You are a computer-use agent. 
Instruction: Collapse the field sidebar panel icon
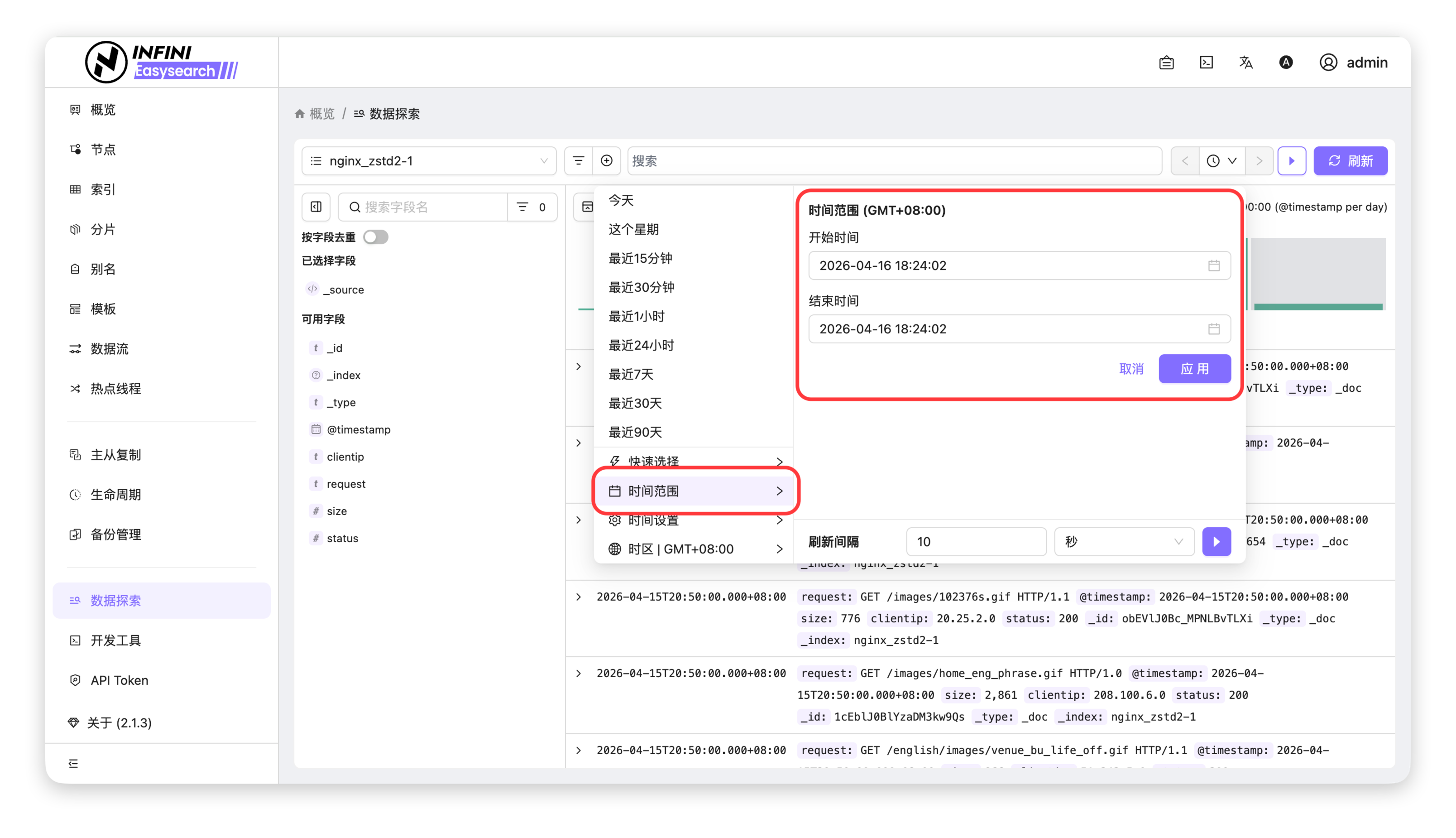[316, 207]
